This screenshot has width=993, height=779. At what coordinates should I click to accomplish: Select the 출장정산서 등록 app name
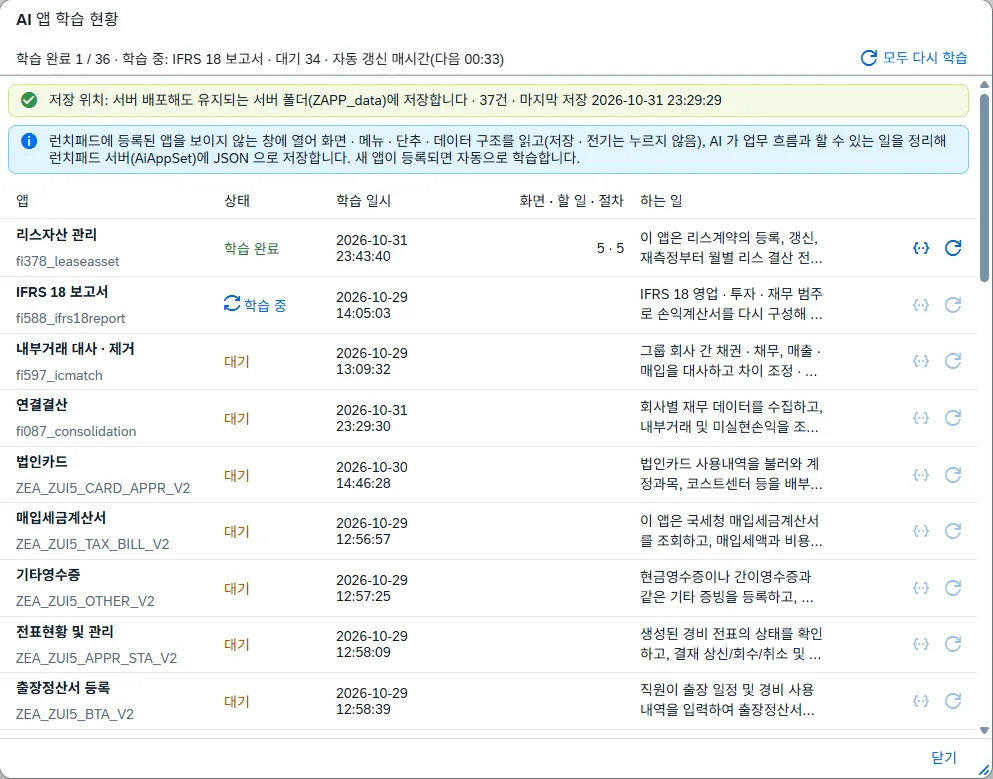point(63,688)
